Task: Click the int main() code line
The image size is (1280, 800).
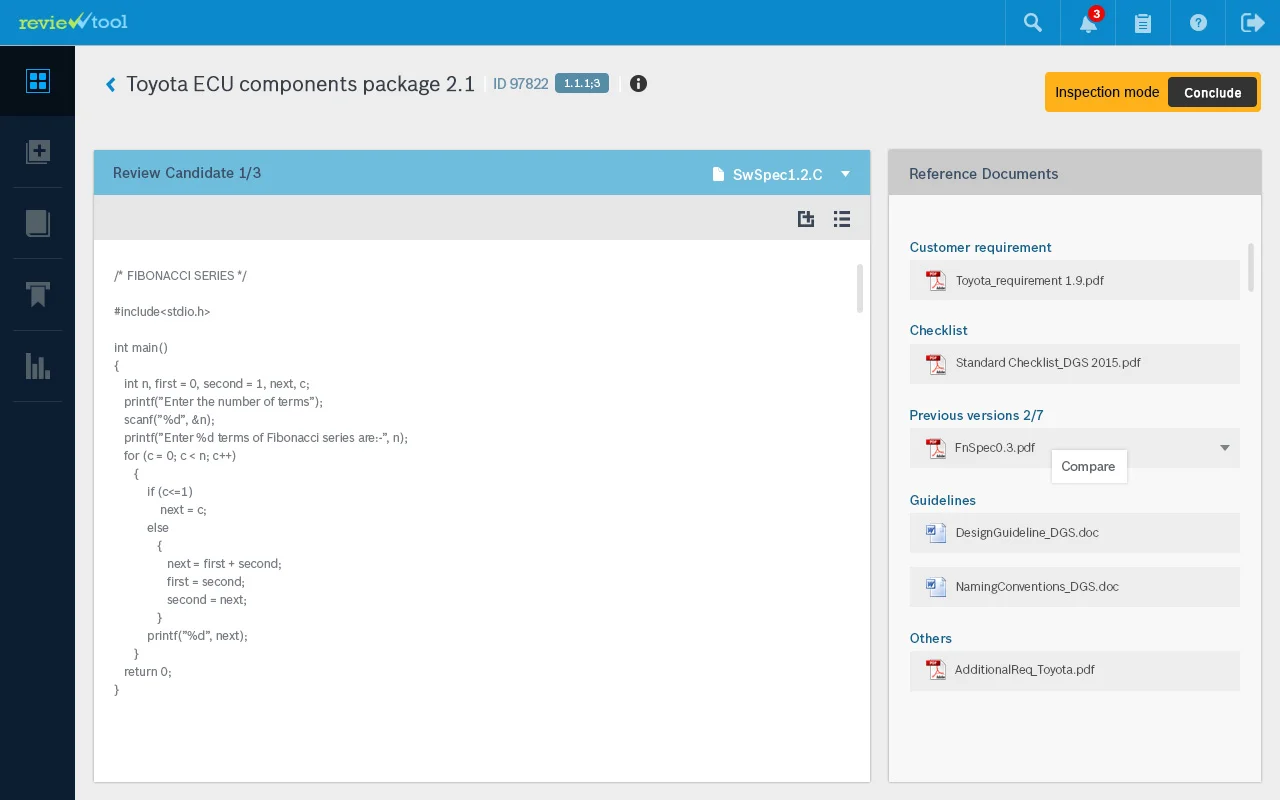Action: click(141, 348)
